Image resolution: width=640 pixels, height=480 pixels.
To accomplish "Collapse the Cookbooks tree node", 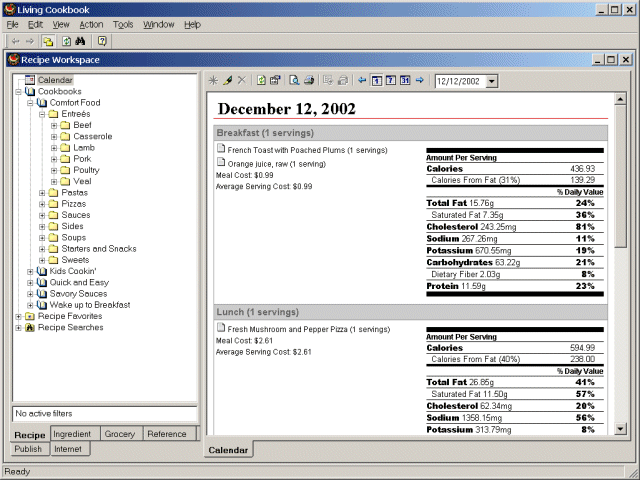I will tap(18, 92).
